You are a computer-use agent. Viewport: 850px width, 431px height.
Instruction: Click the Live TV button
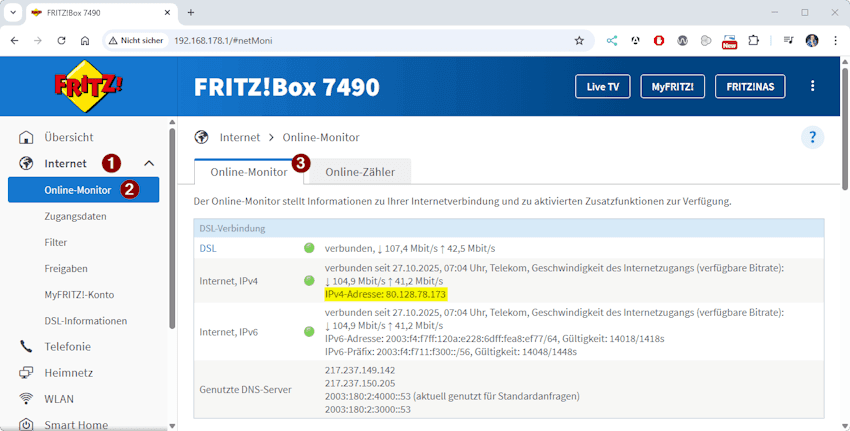[602, 87]
